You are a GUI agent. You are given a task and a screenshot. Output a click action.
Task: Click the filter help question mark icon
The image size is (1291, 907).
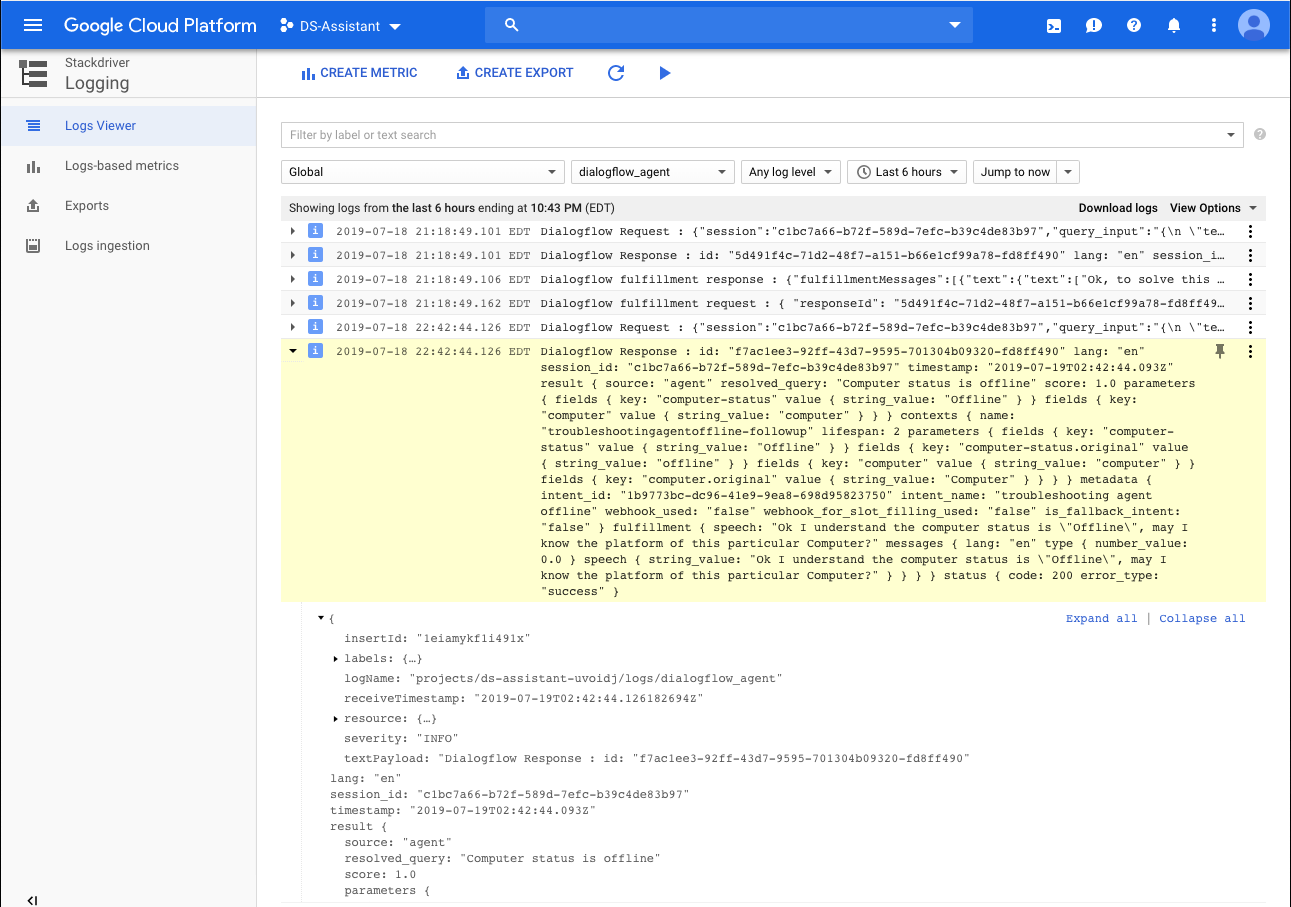[x=1260, y=134]
